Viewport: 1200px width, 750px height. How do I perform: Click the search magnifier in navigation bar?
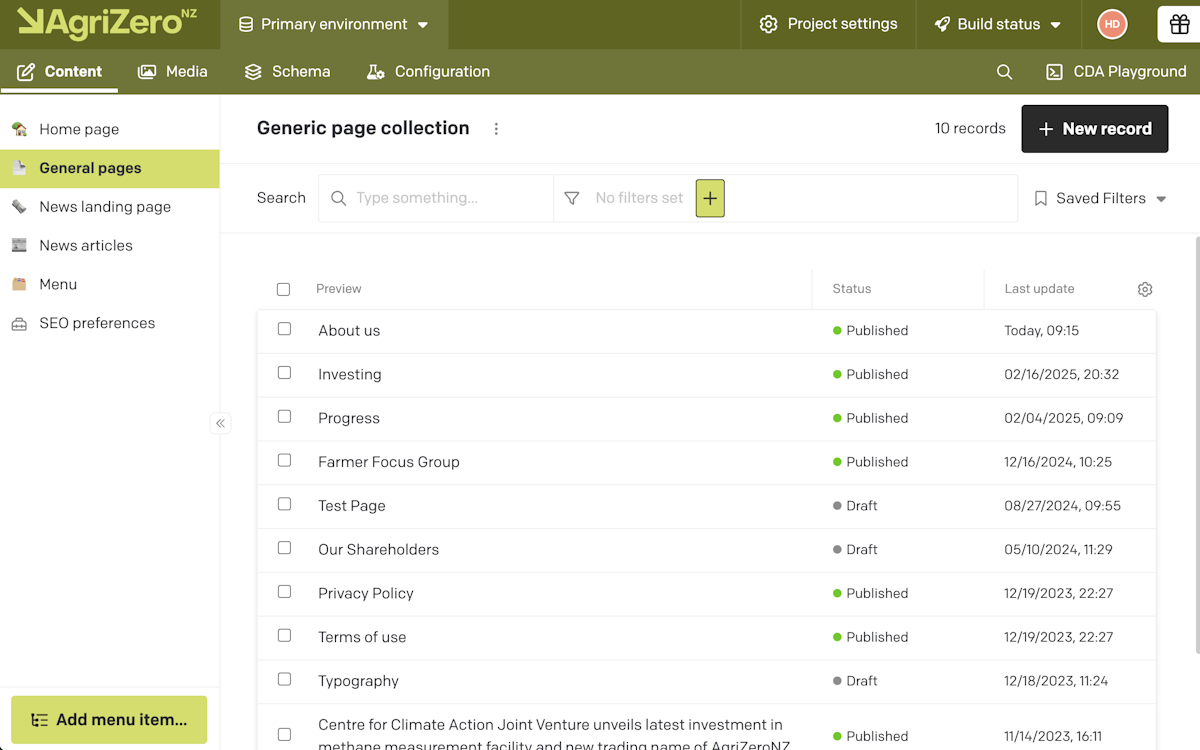1005,72
